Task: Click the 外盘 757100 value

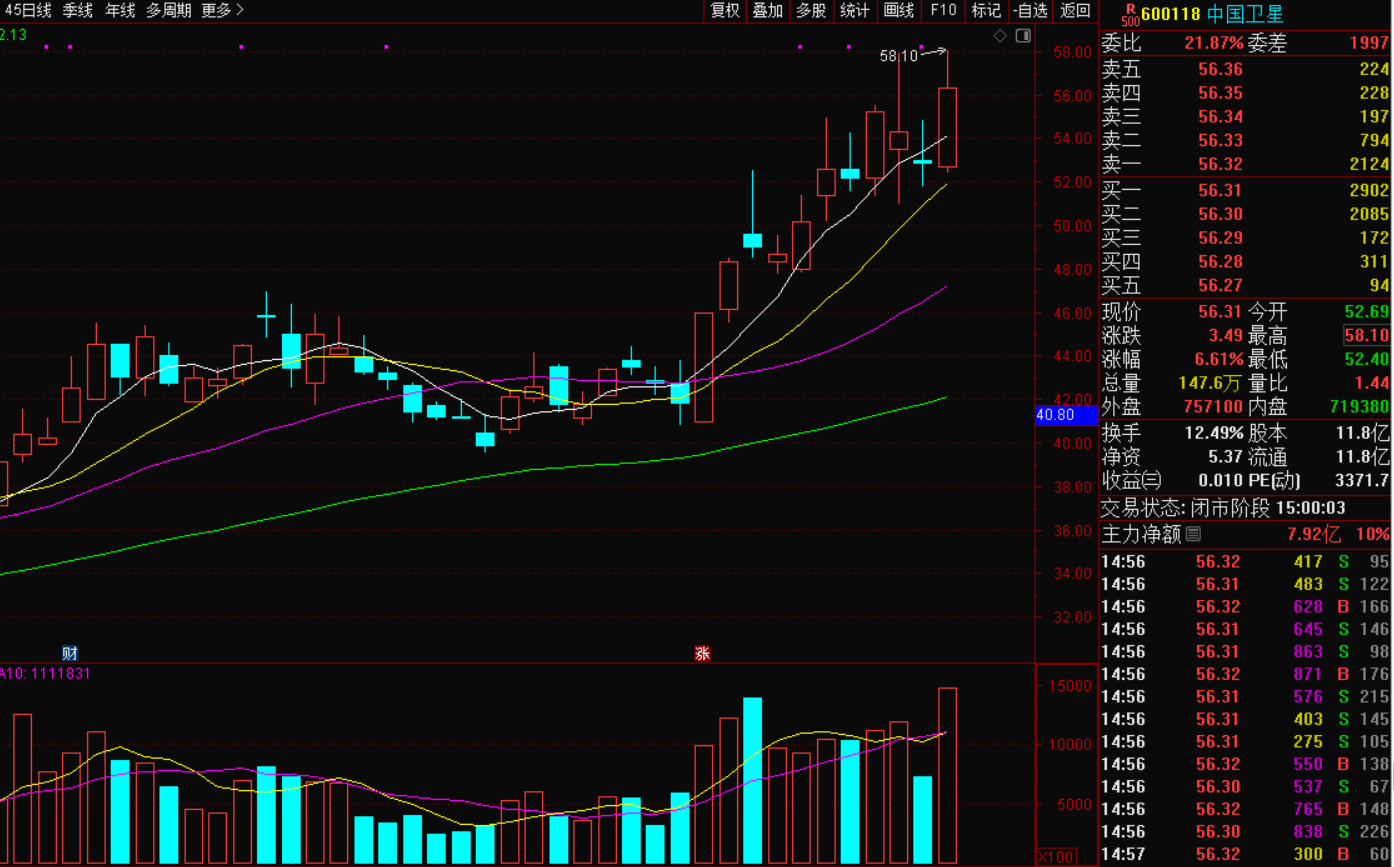Action: point(1213,408)
